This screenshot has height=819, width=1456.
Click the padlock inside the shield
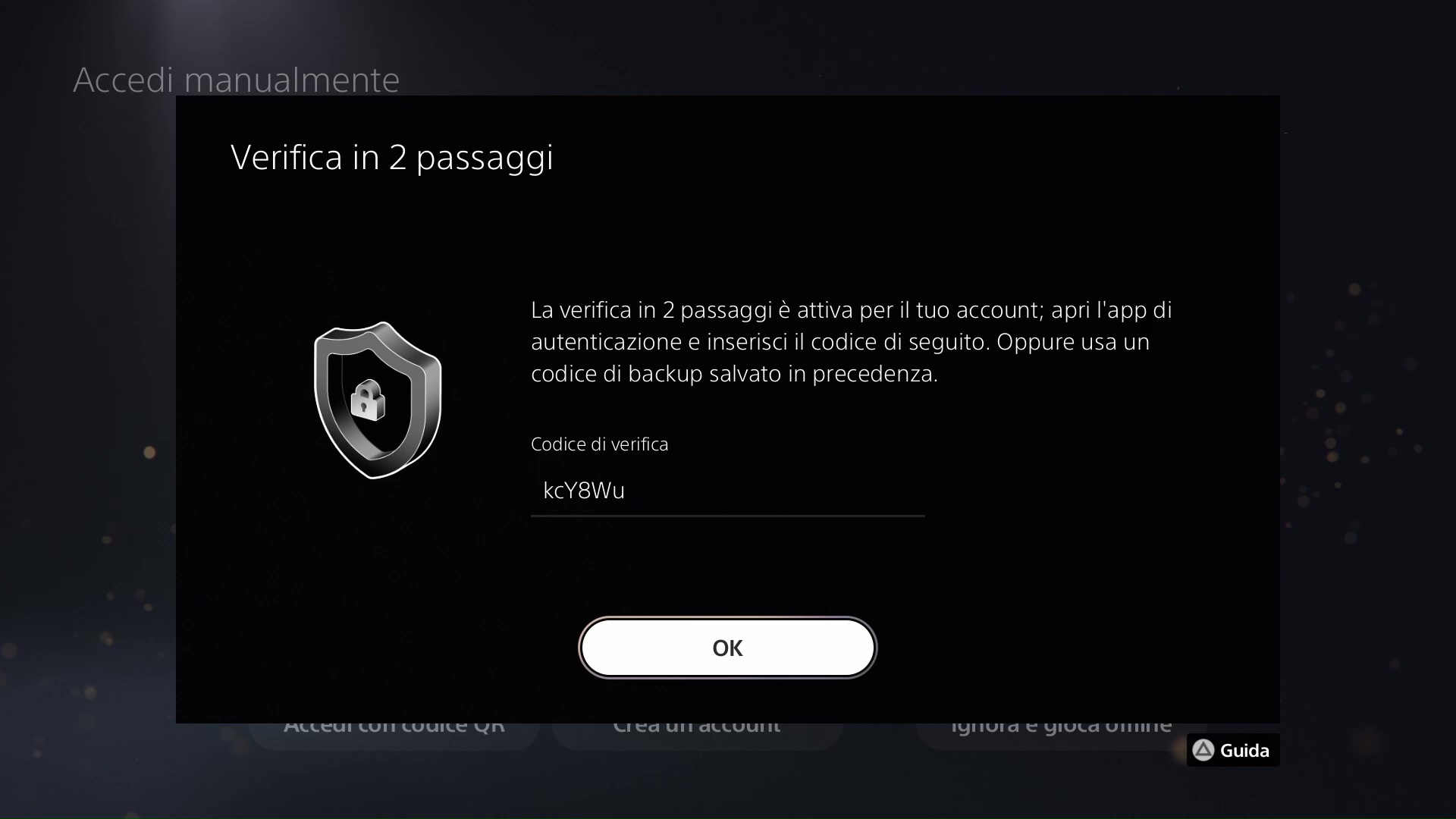(x=369, y=400)
